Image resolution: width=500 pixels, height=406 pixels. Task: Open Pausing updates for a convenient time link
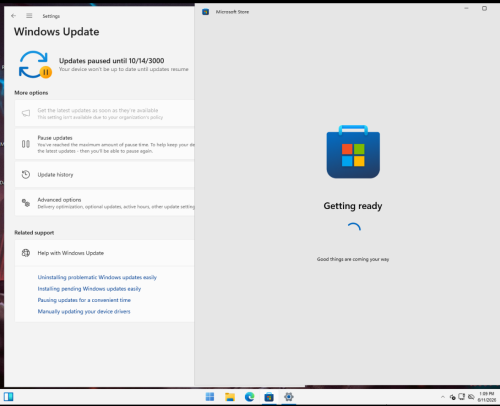[x=84, y=300]
